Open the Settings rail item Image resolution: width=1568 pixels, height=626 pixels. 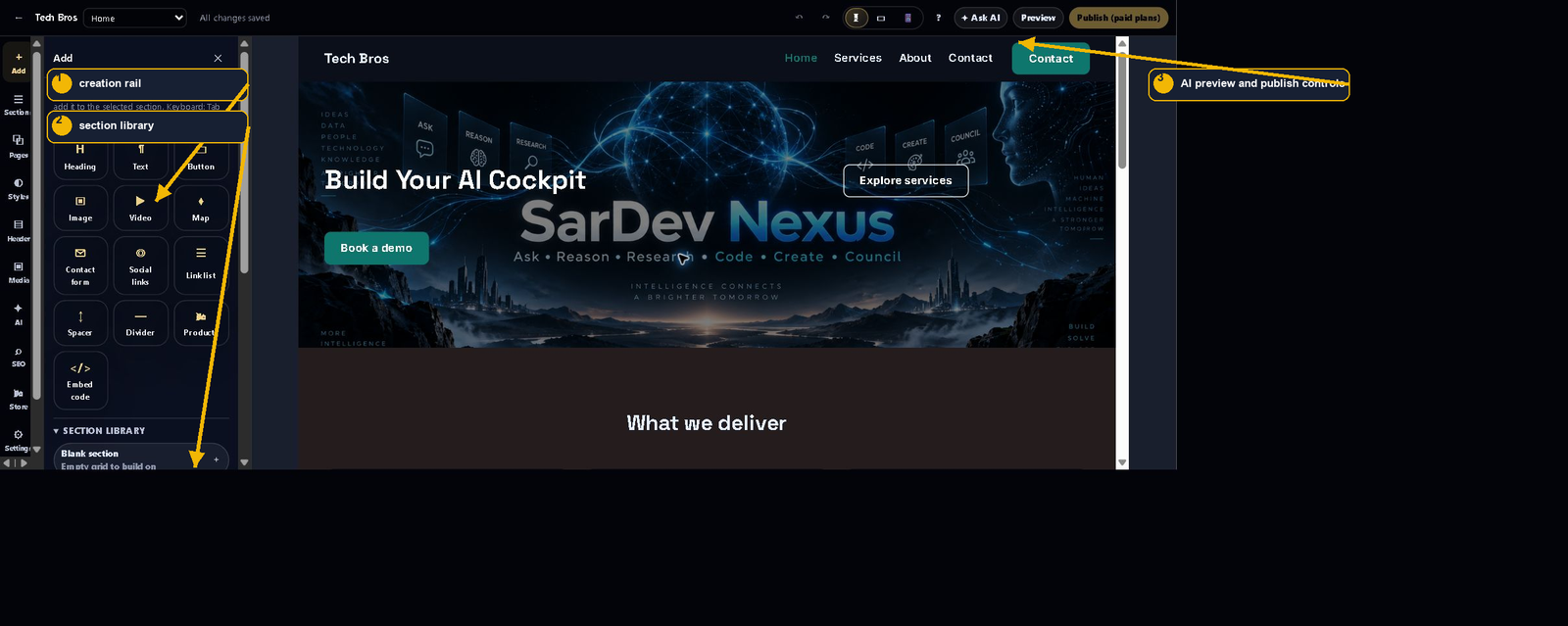point(18,440)
